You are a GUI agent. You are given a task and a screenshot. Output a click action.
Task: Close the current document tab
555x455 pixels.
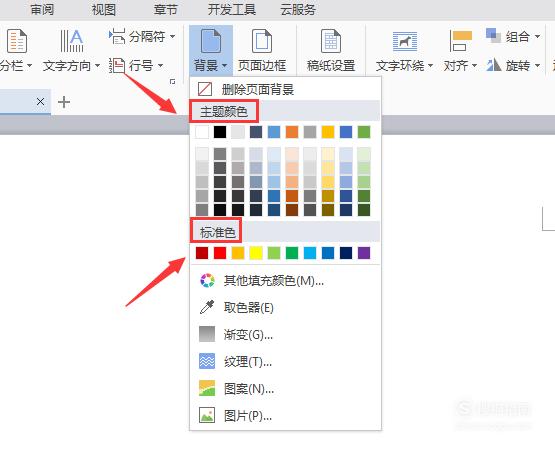click(40, 102)
